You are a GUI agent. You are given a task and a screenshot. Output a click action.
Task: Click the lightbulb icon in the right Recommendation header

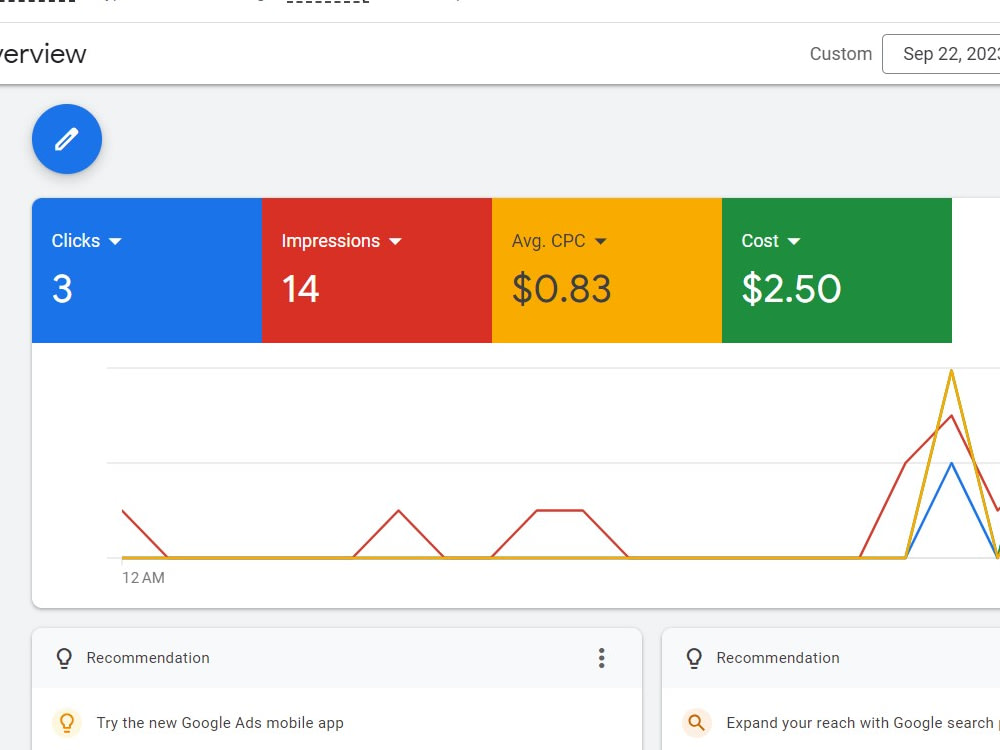[694, 658]
